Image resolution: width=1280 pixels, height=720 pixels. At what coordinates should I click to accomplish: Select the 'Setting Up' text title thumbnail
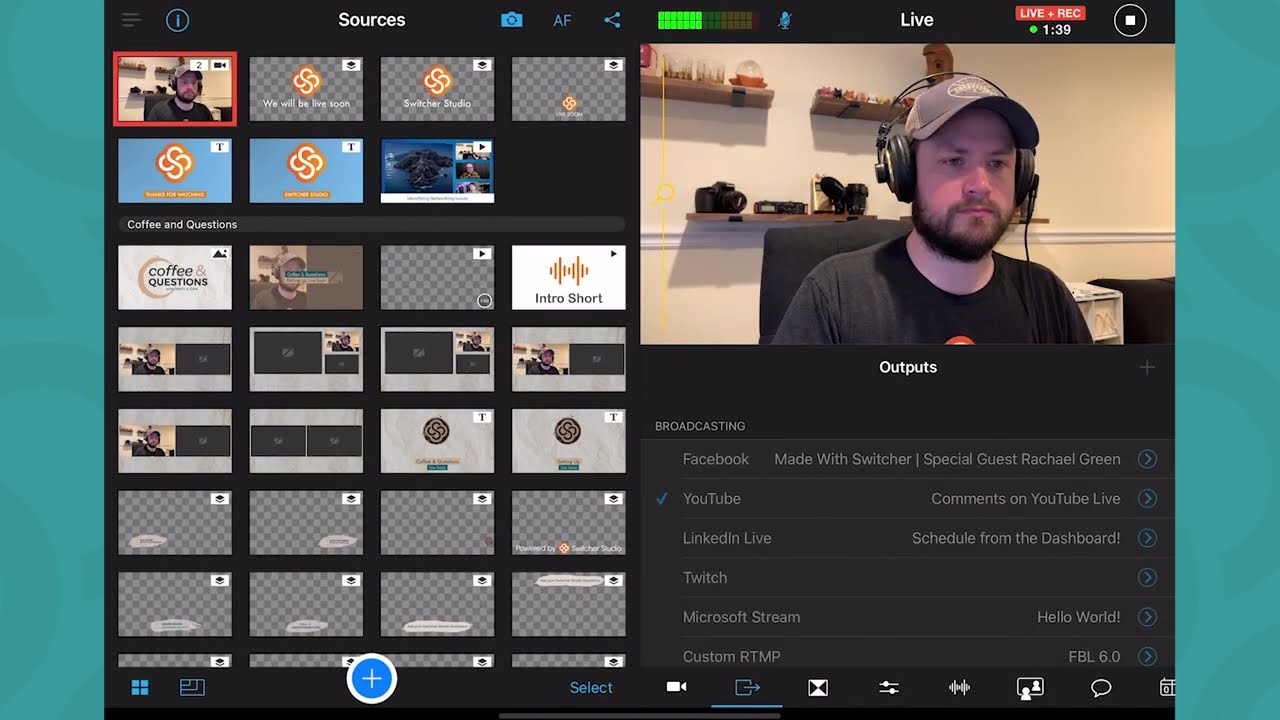(568, 441)
